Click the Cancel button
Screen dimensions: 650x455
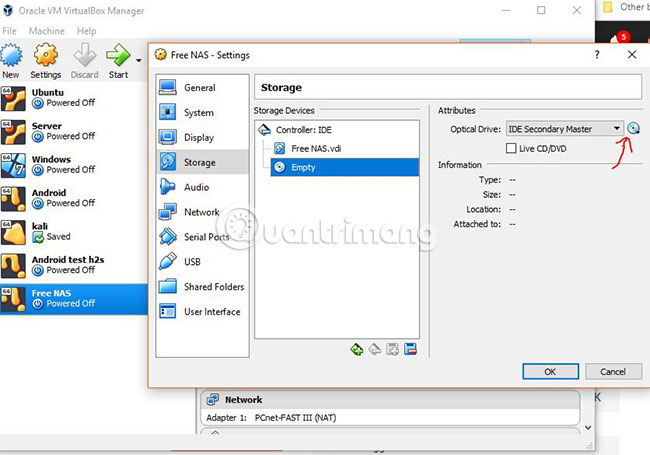[614, 372]
